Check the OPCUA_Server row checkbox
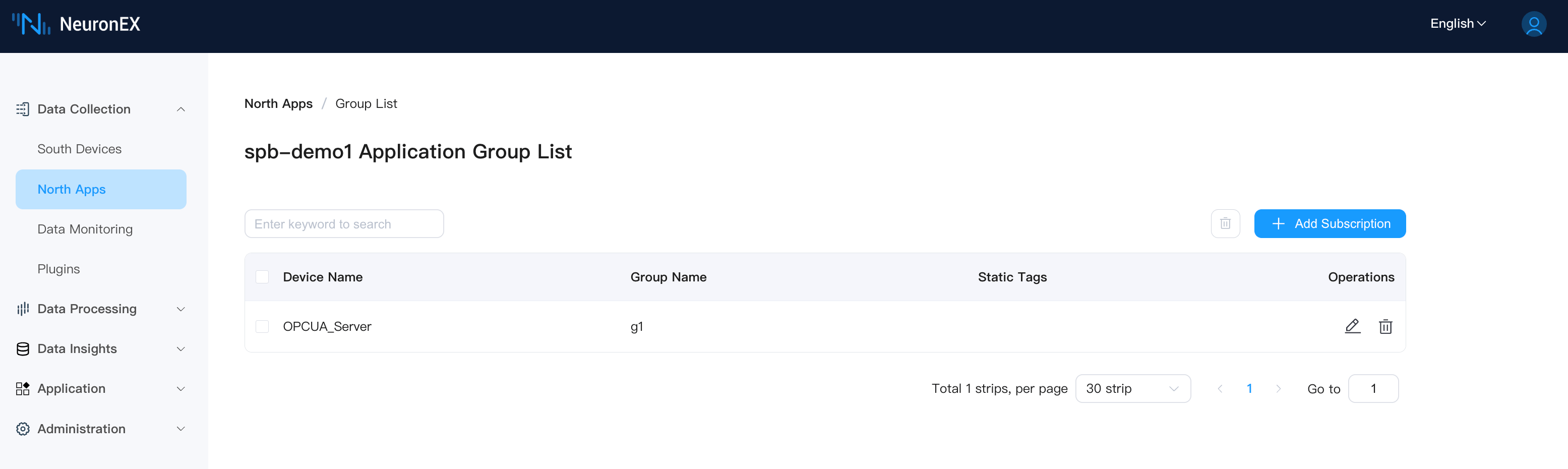Viewport: 1568px width, 469px height. pos(262,326)
